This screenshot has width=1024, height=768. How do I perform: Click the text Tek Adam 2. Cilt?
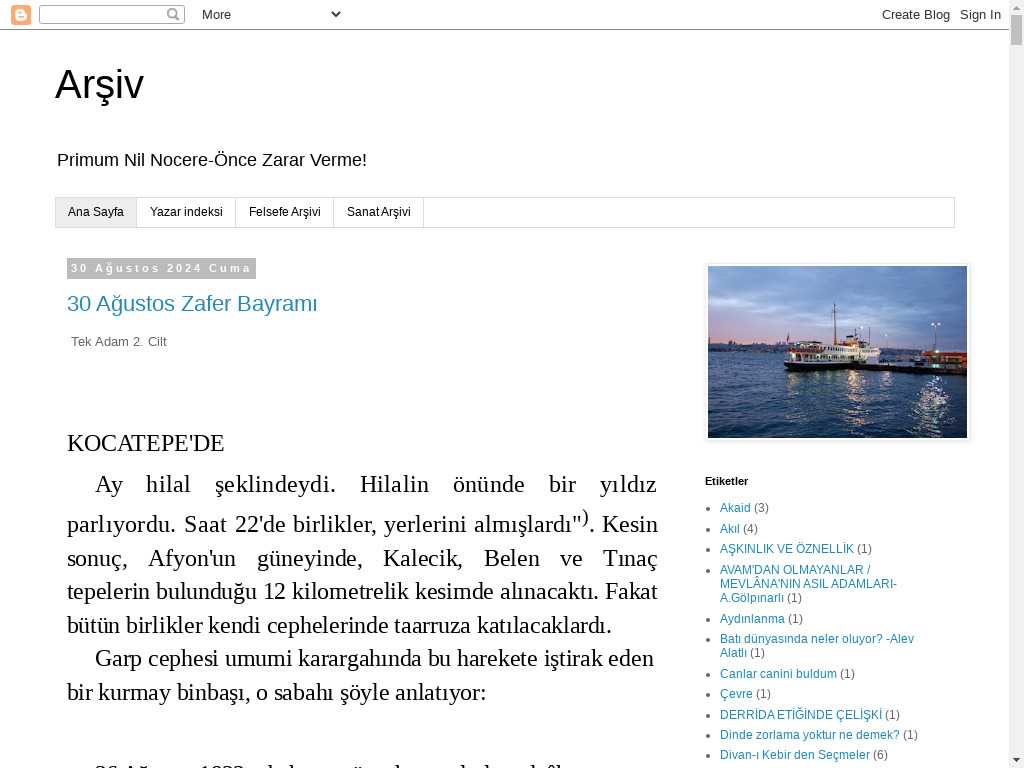tap(119, 342)
